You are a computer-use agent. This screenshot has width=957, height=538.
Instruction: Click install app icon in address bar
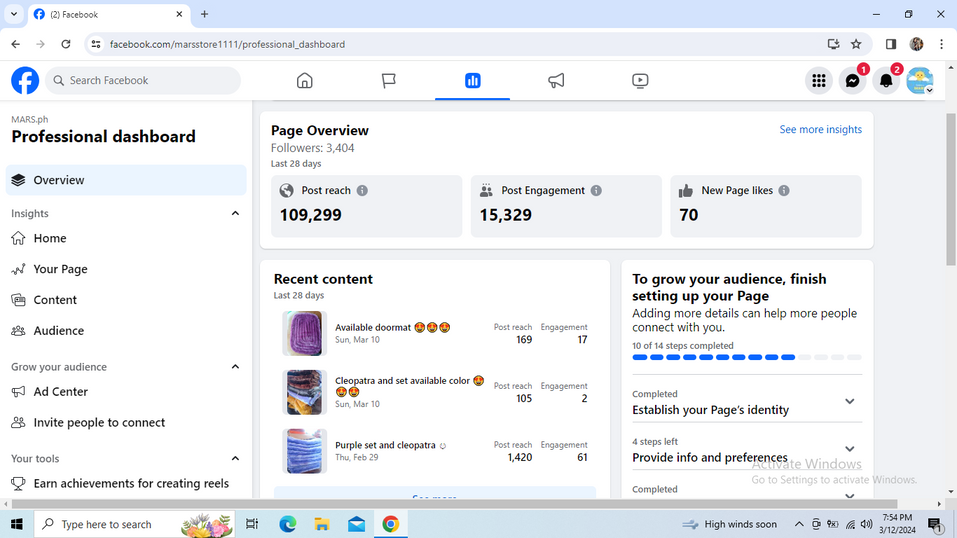pos(833,44)
